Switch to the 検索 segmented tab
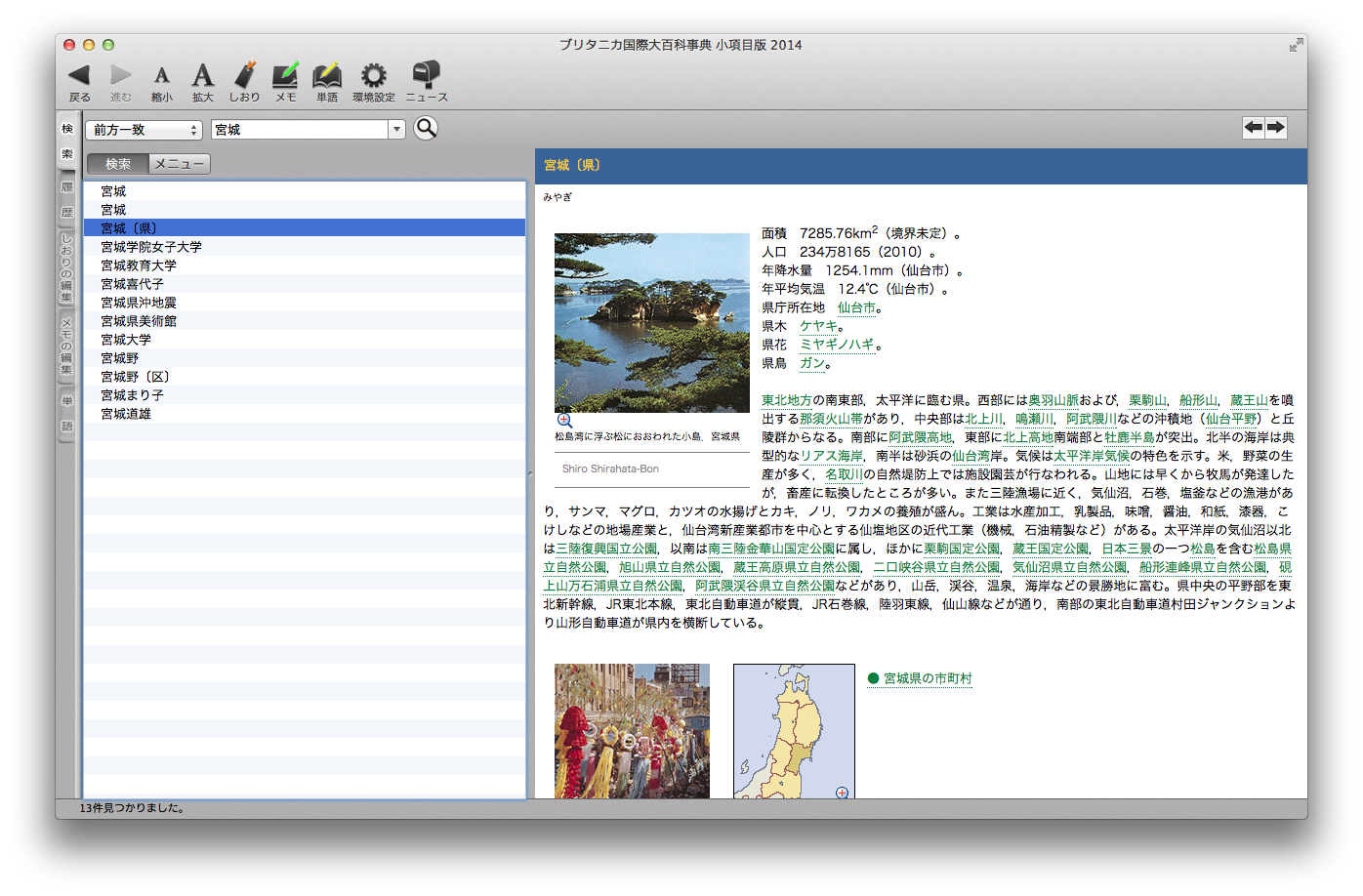1363x896 pixels. [x=118, y=164]
